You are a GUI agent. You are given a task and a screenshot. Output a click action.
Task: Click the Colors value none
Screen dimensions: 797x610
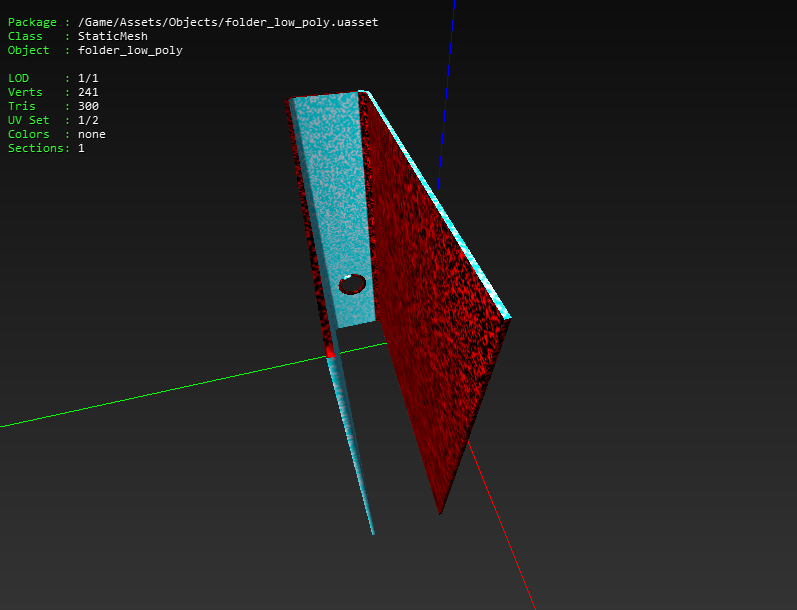[91, 134]
